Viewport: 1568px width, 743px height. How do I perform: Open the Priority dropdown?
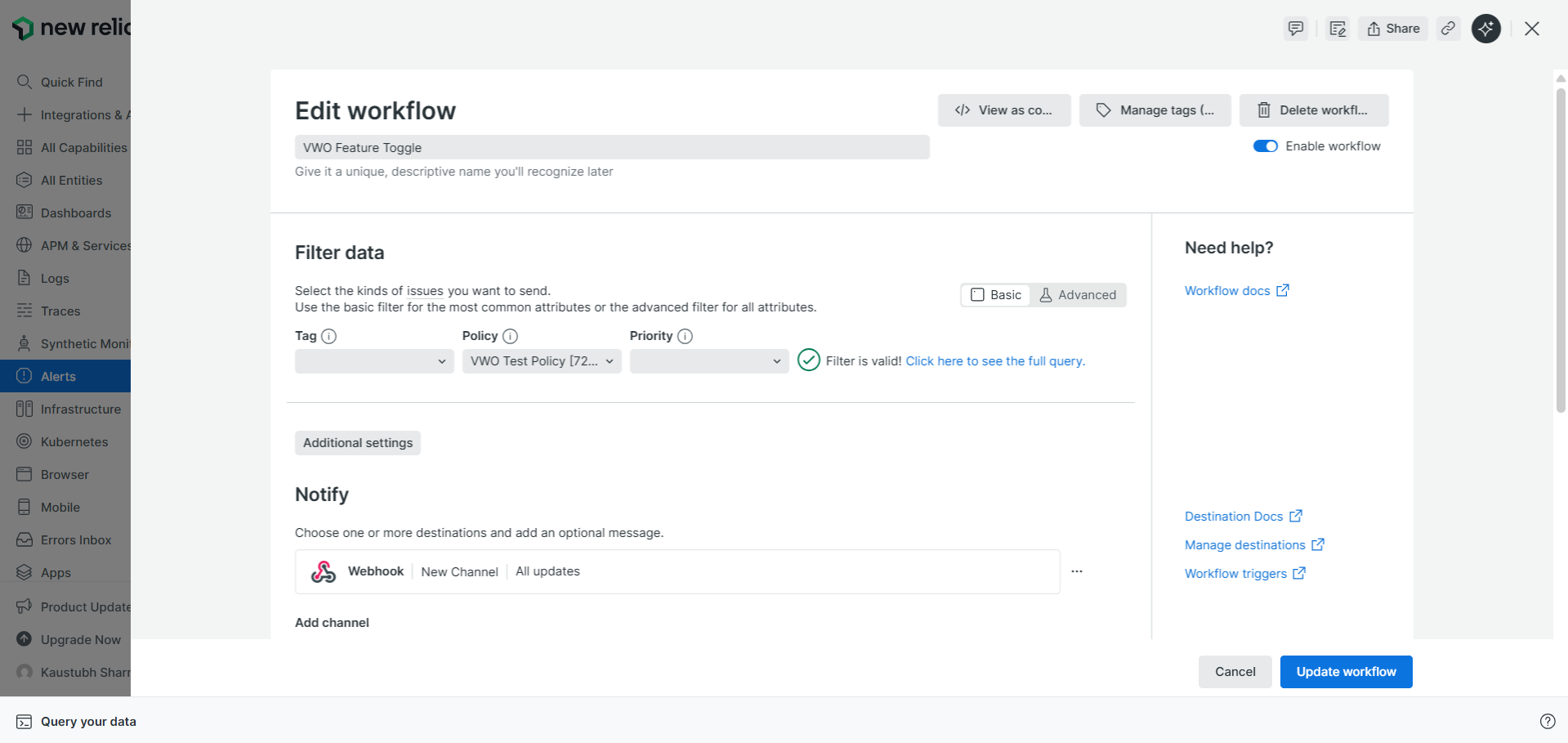click(709, 361)
